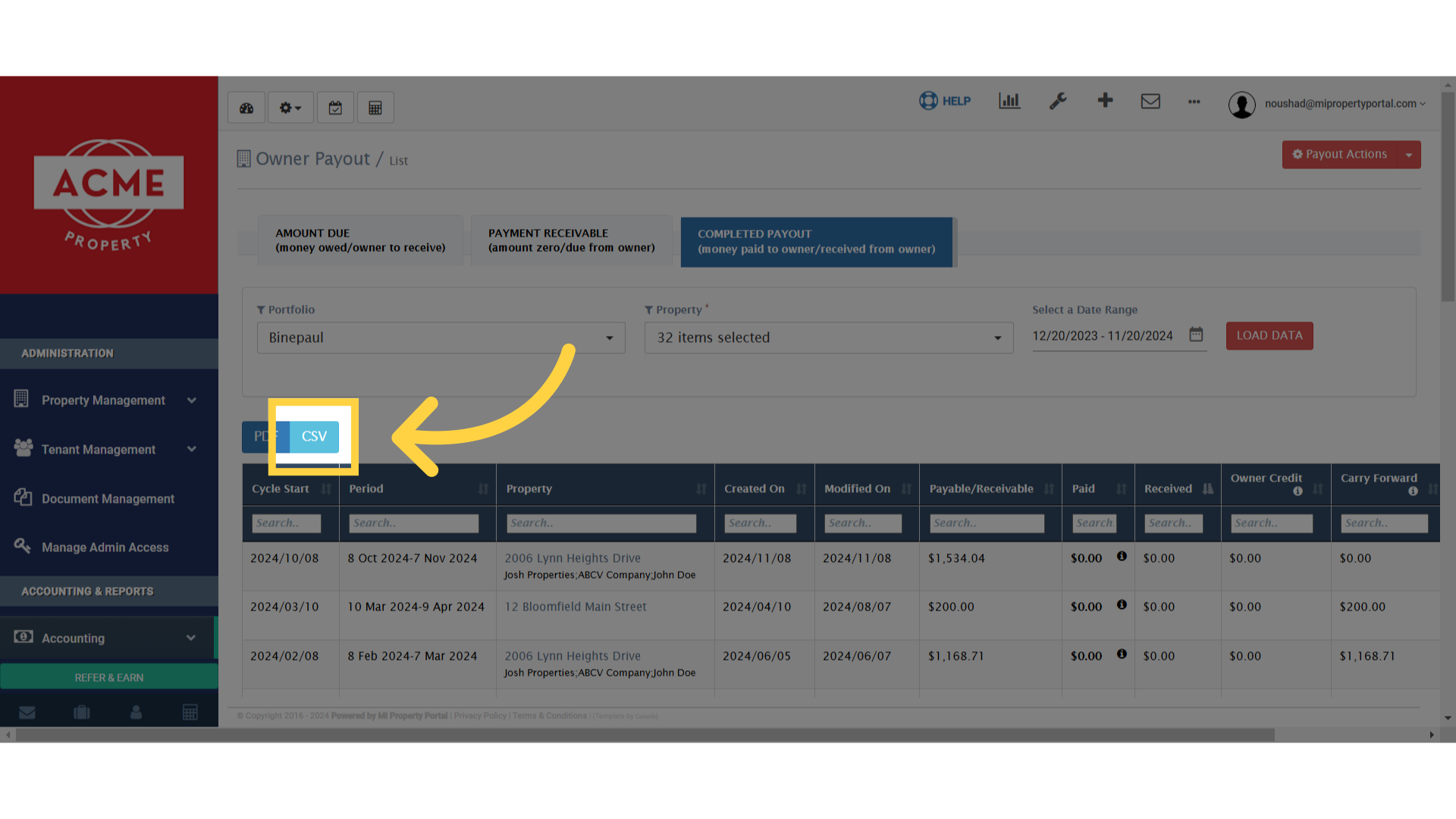Switch to the Payment Receivable tab
1456x819 pixels.
coord(571,240)
